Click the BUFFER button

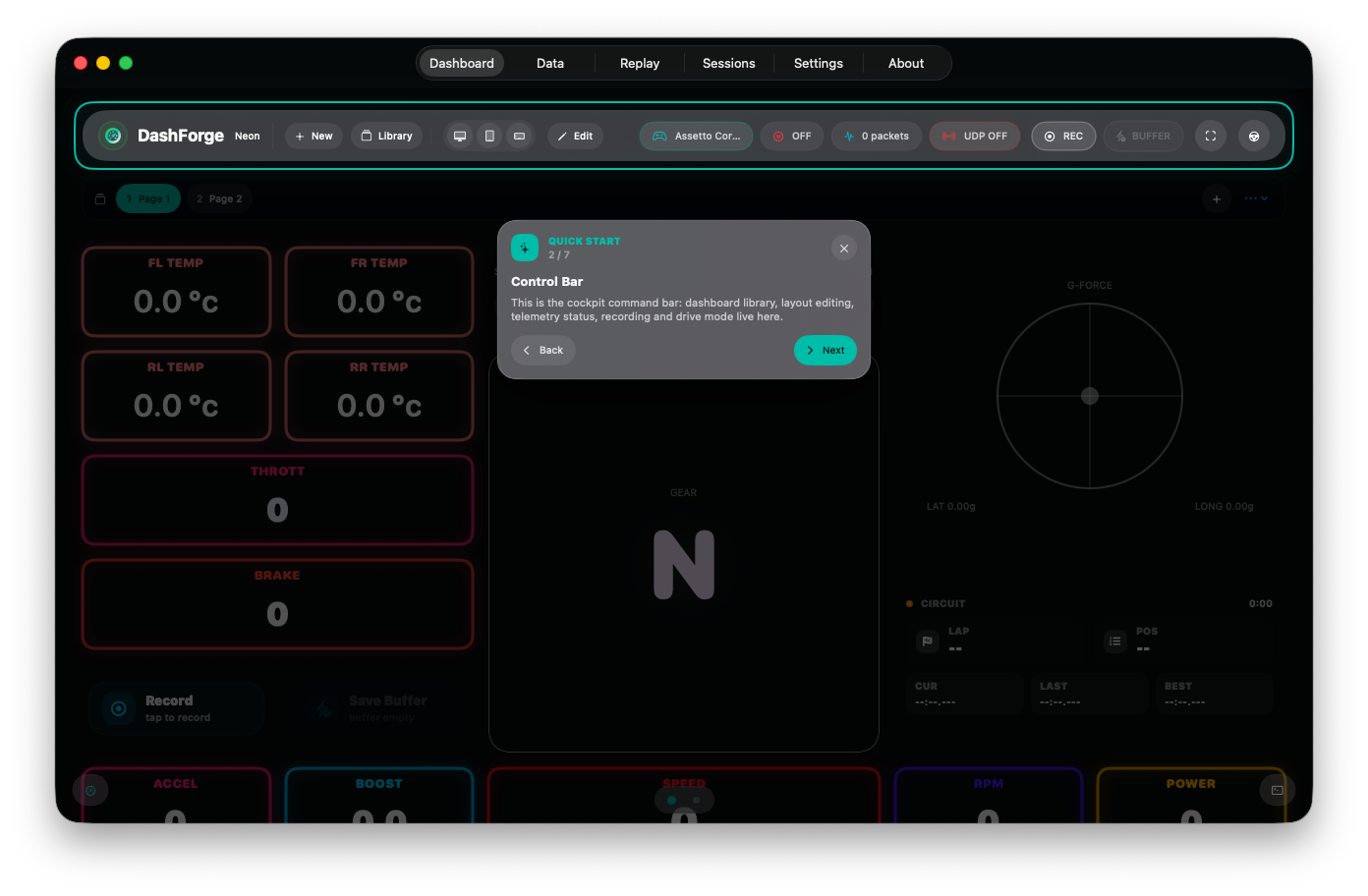click(x=1144, y=136)
